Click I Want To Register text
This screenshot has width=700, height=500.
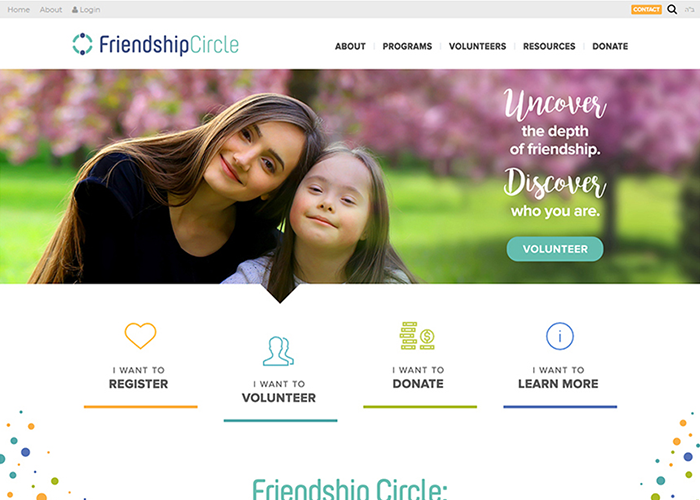pyautogui.click(x=139, y=378)
